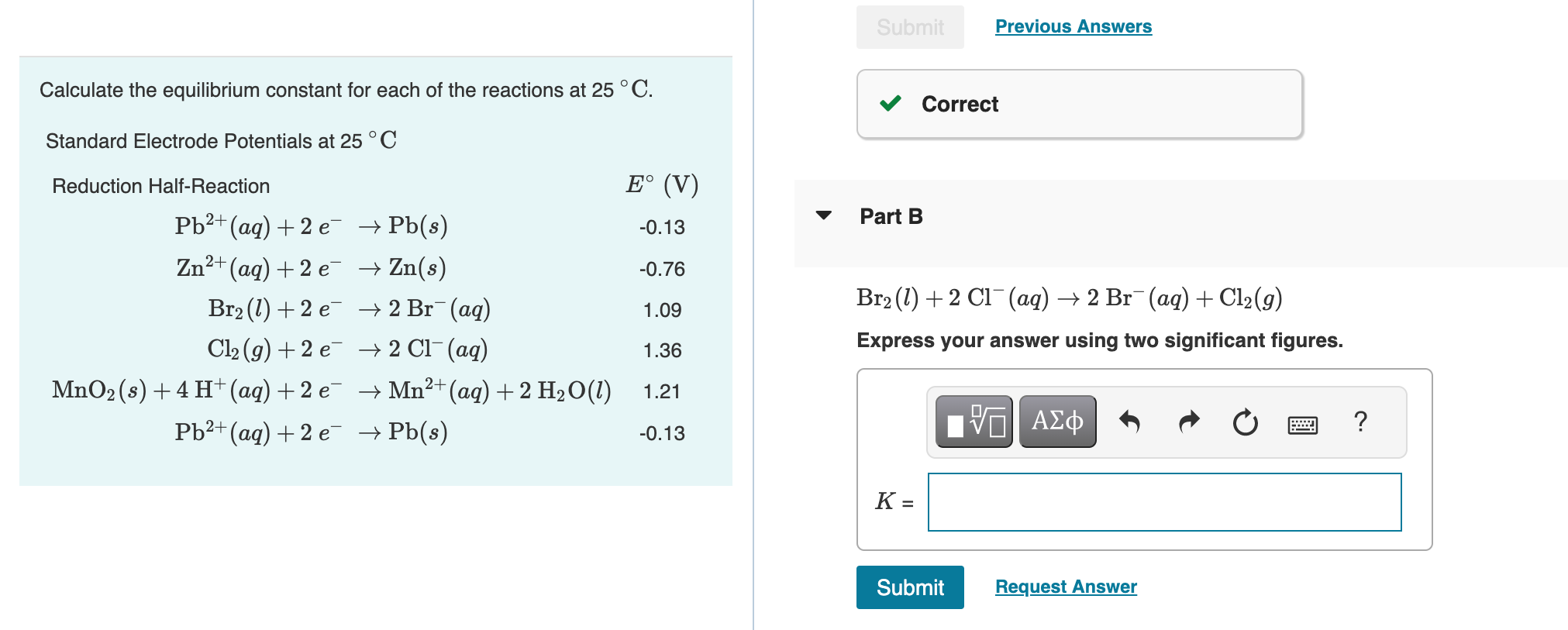Click the Previous Answers link
This screenshot has height=630, width=1568.
tap(1073, 26)
